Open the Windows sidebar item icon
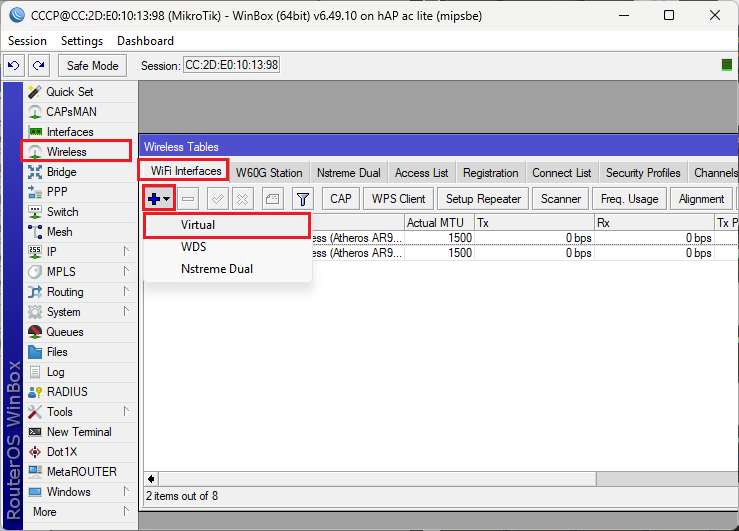Image resolution: width=739 pixels, height=531 pixels. coord(35,492)
